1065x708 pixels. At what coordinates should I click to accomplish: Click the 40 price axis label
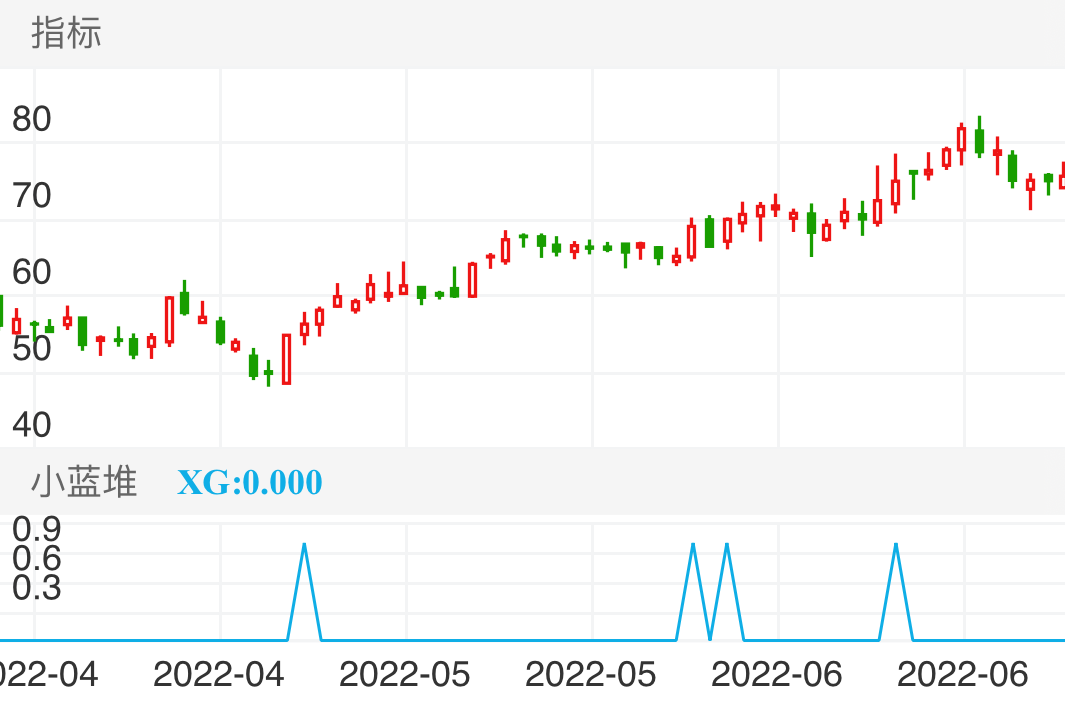[x=32, y=425]
